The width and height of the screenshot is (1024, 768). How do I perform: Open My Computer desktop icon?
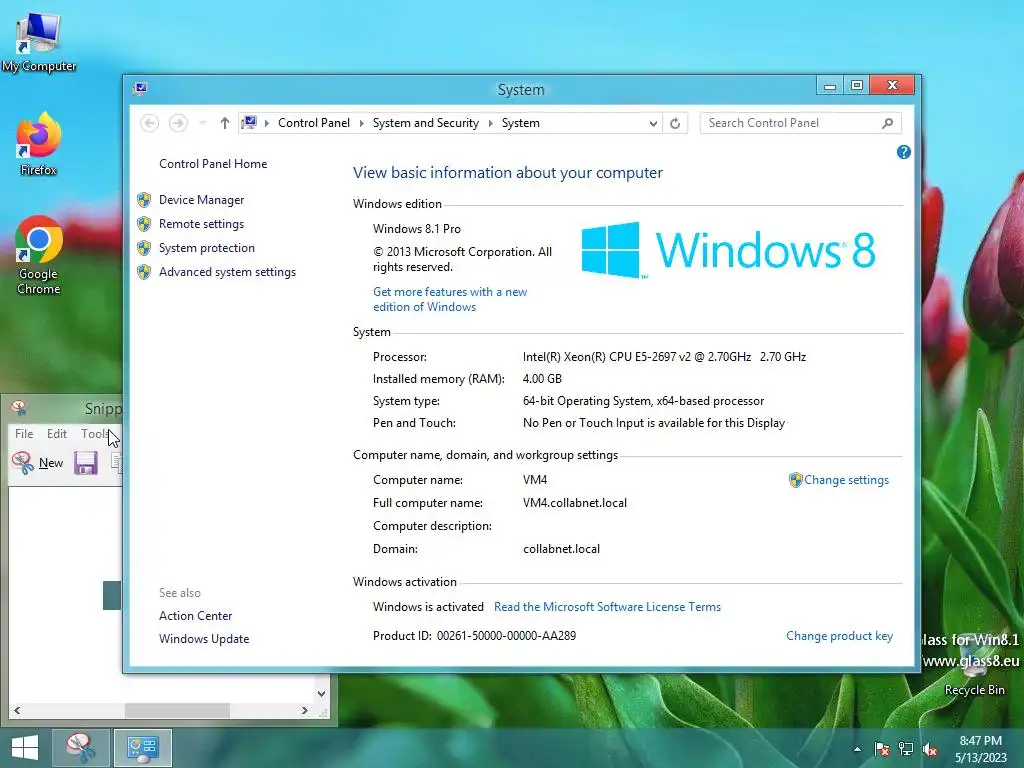[39, 41]
